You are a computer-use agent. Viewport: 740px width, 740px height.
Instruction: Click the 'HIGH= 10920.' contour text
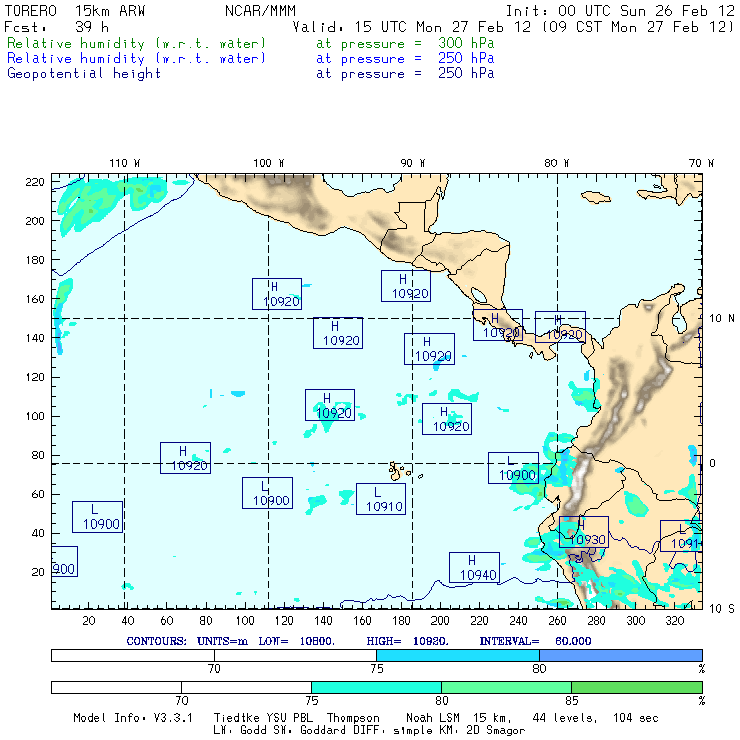tap(407, 641)
